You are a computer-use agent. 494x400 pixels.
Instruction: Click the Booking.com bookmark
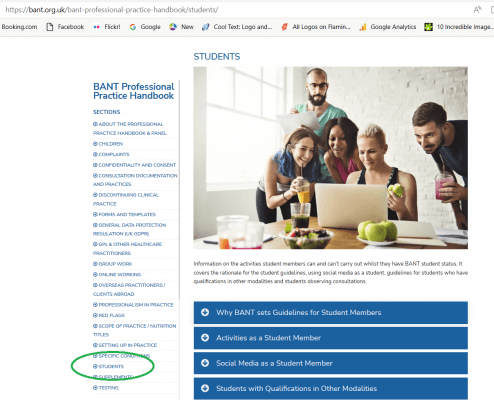19,27
